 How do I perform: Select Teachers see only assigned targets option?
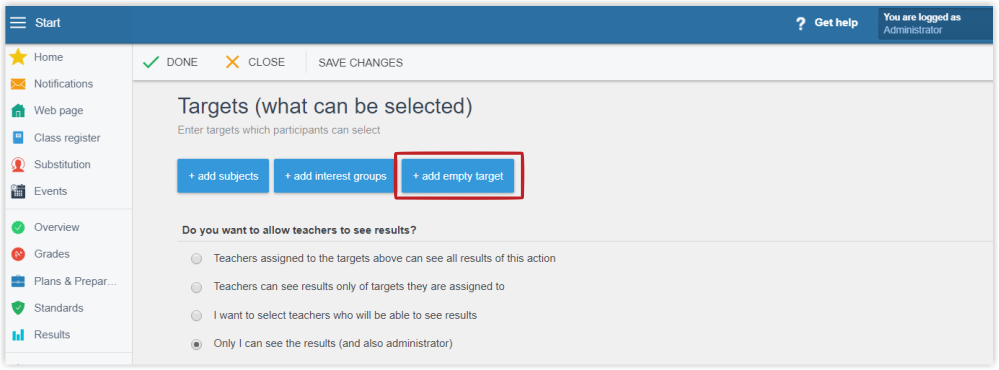pos(197,287)
